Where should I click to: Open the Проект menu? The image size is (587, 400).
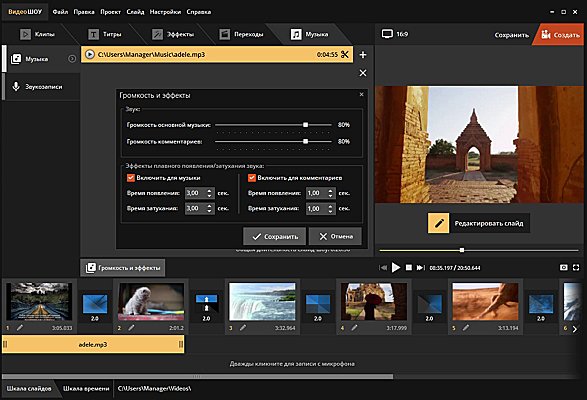click(x=110, y=12)
